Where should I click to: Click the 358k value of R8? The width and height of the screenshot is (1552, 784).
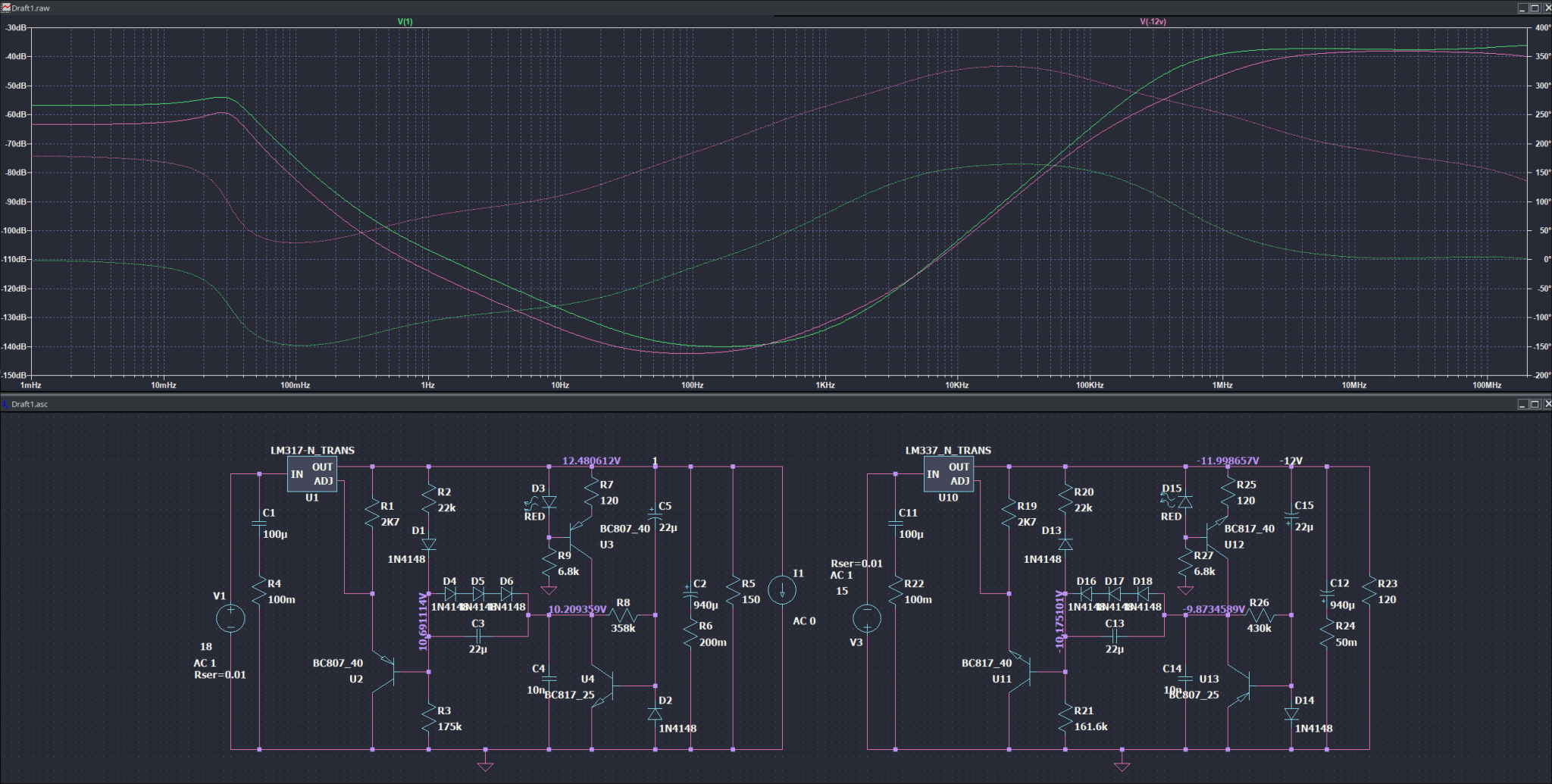[623, 628]
